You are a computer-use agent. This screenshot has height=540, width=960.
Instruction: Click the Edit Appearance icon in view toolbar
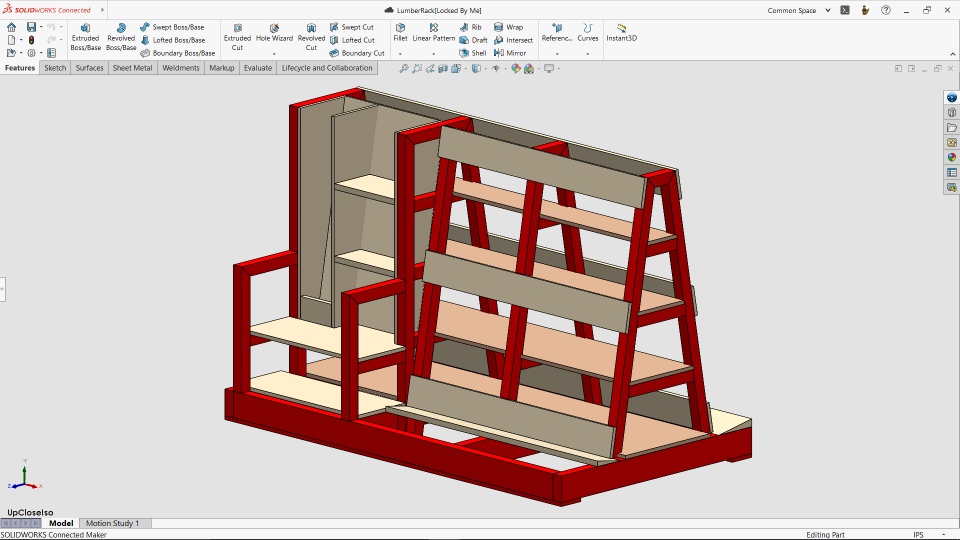516,69
